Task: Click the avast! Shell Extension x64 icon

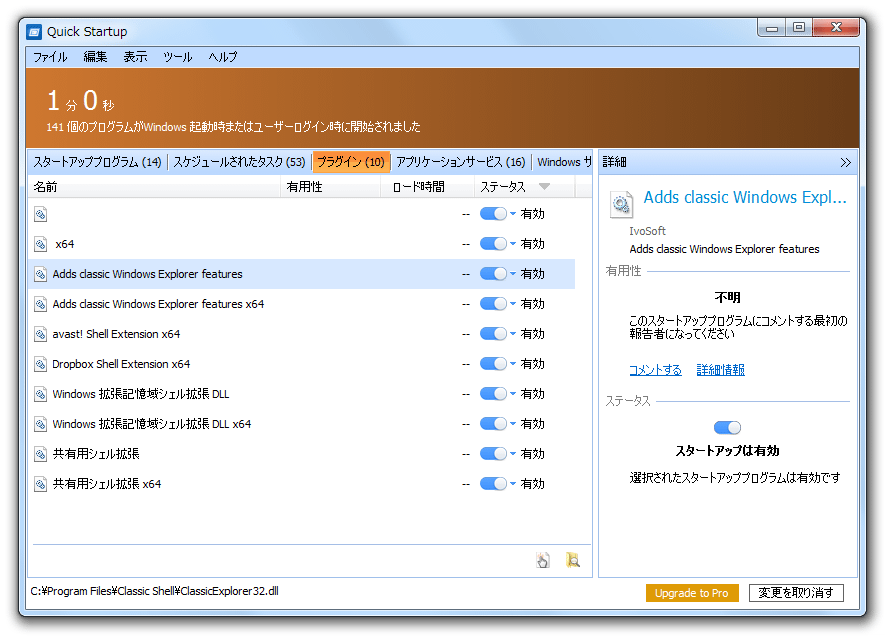Action: 40,334
